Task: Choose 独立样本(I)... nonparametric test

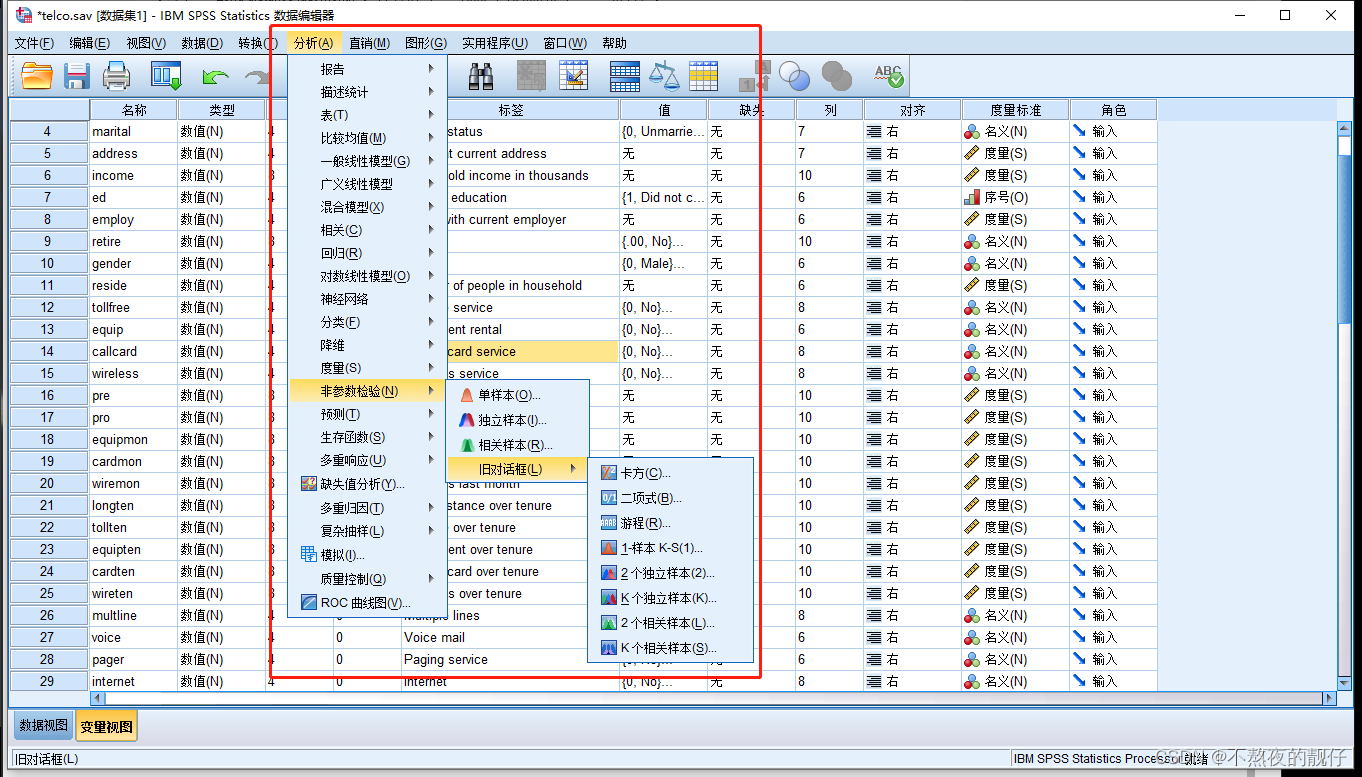Action: click(517, 420)
